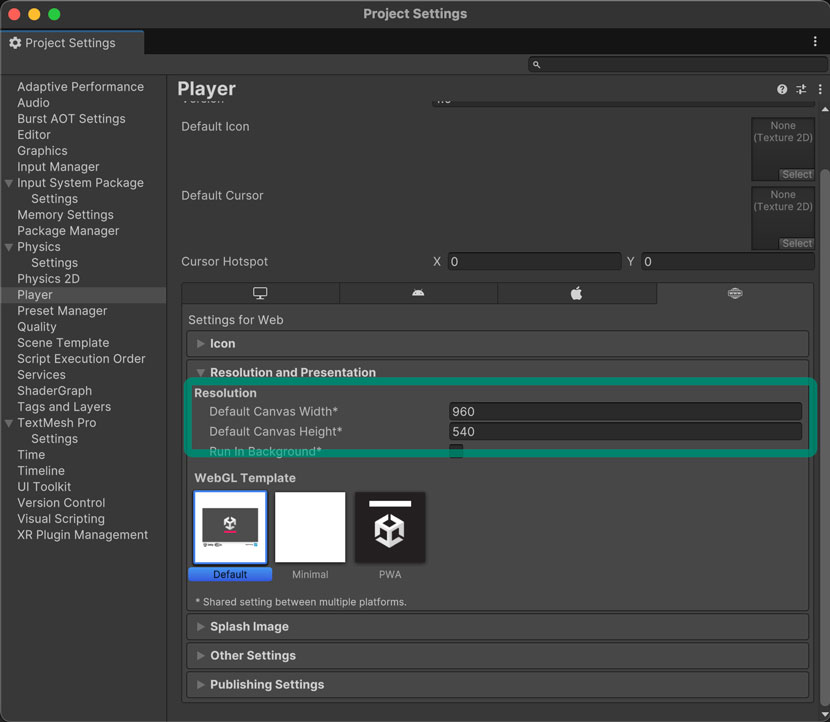The image size is (830, 722).
Task: Select the desktop monitor platform tab
Action: [260, 293]
